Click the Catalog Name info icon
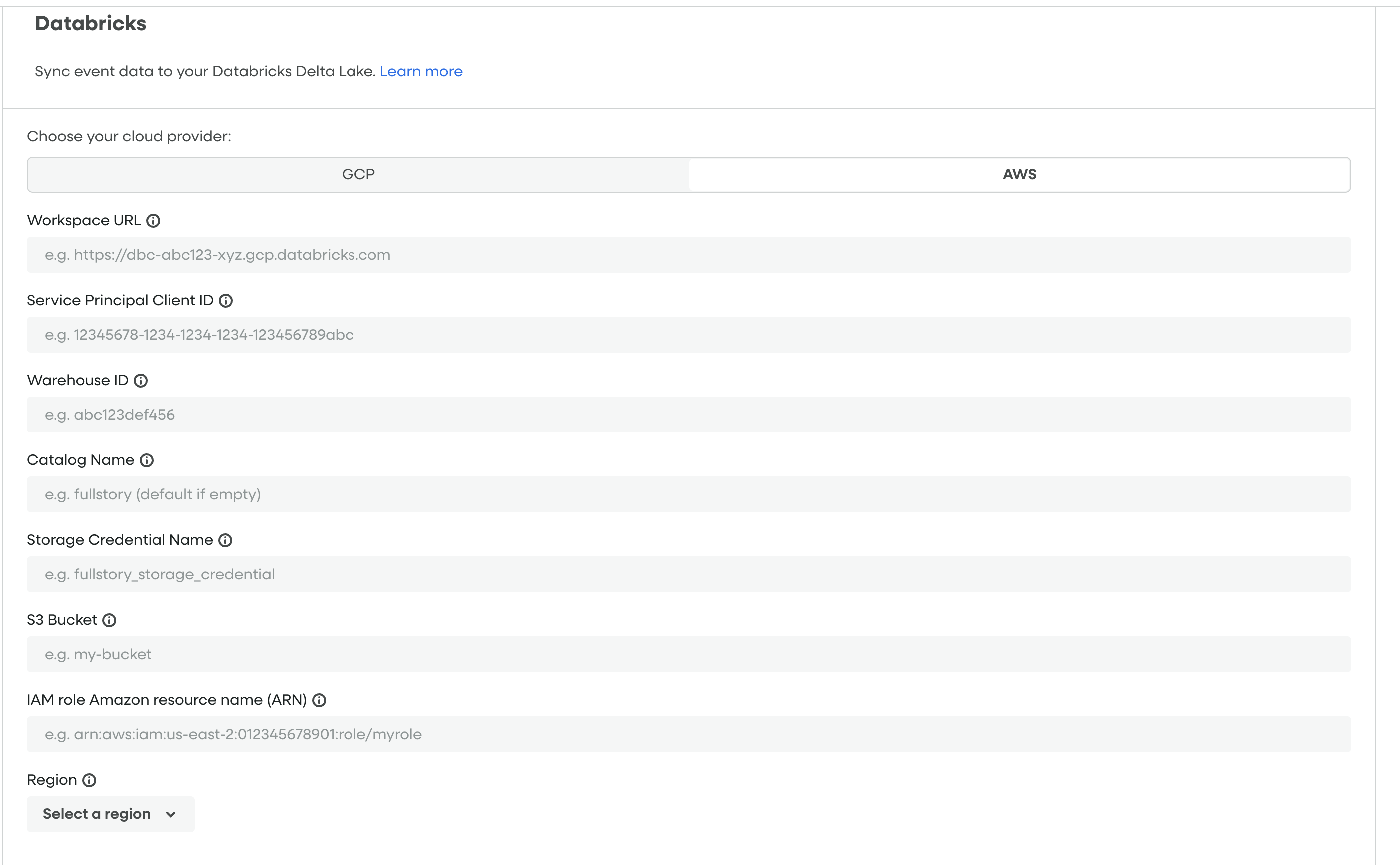The image size is (1400, 865). (148, 460)
